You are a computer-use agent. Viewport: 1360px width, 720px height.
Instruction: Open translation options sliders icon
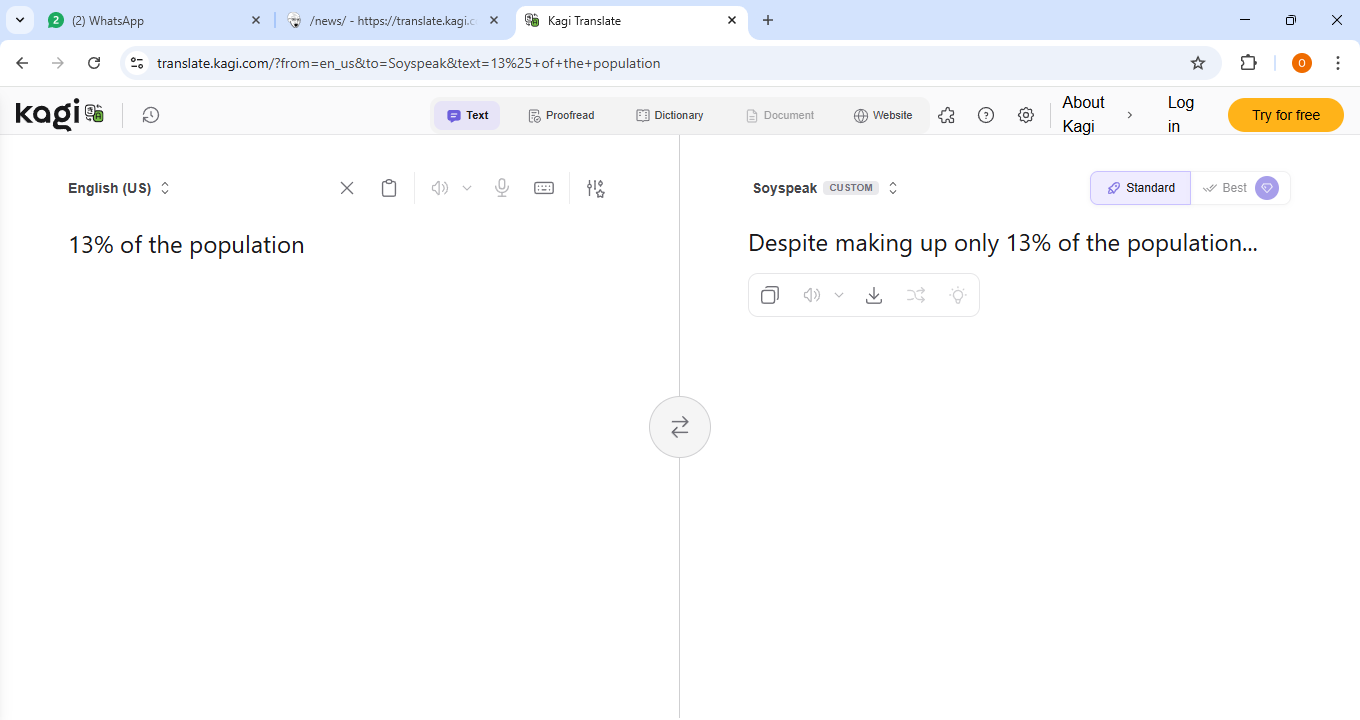tap(596, 188)
